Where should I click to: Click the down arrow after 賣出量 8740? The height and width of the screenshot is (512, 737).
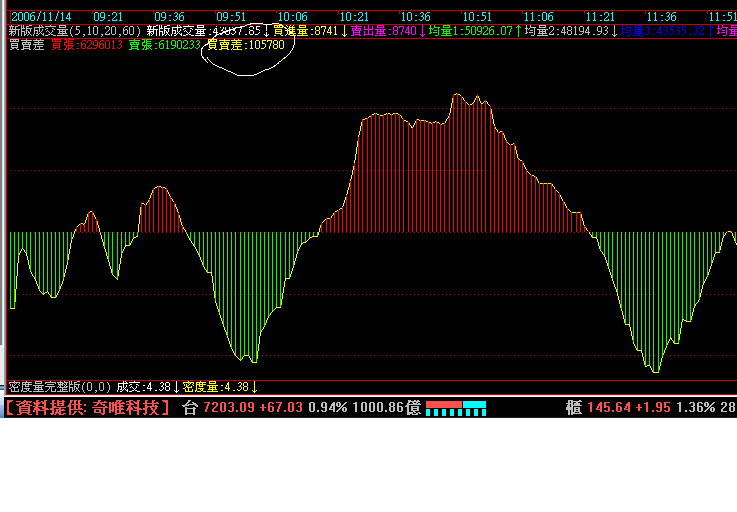[x=422, y=31]
